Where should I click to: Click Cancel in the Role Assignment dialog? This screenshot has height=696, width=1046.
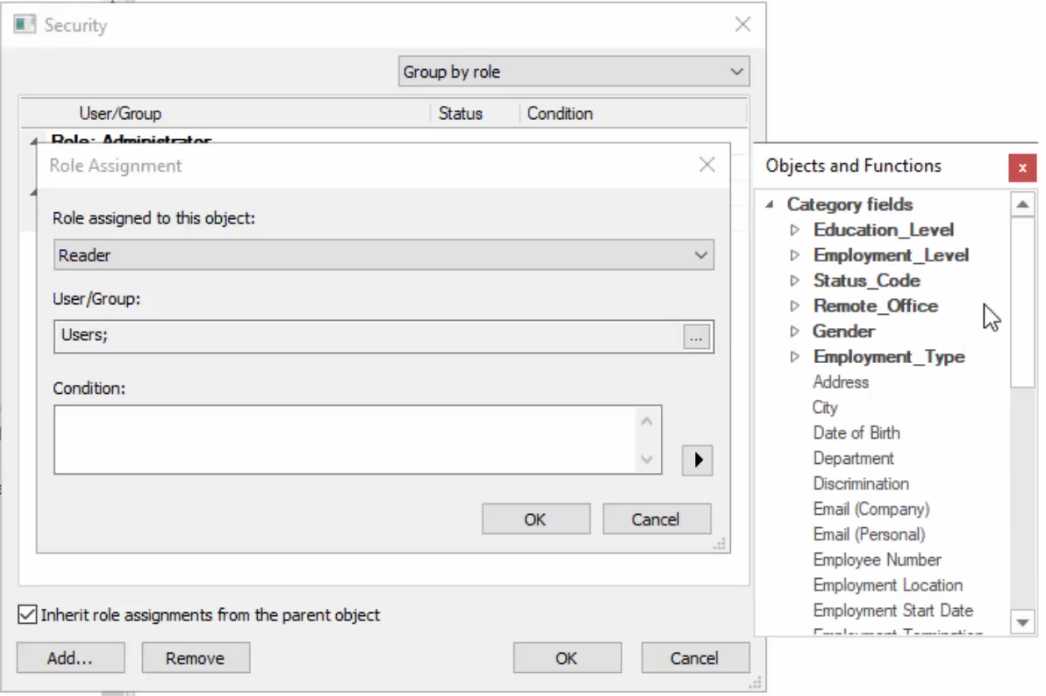pyautogui.click(x=656, y=519)
